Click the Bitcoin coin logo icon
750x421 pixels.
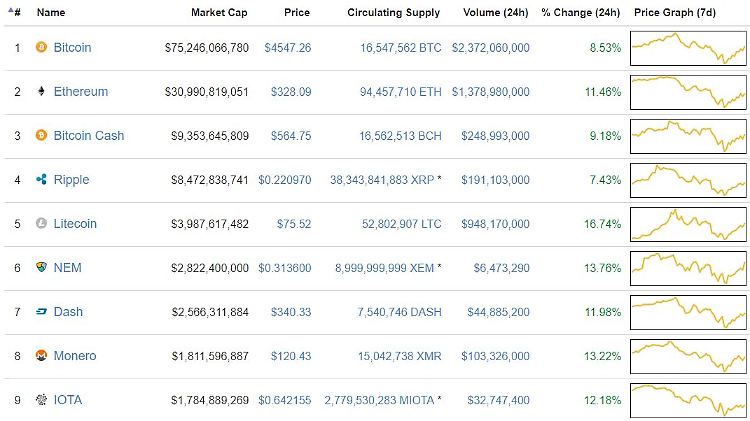pyautogui.click(x=42, y=47)
